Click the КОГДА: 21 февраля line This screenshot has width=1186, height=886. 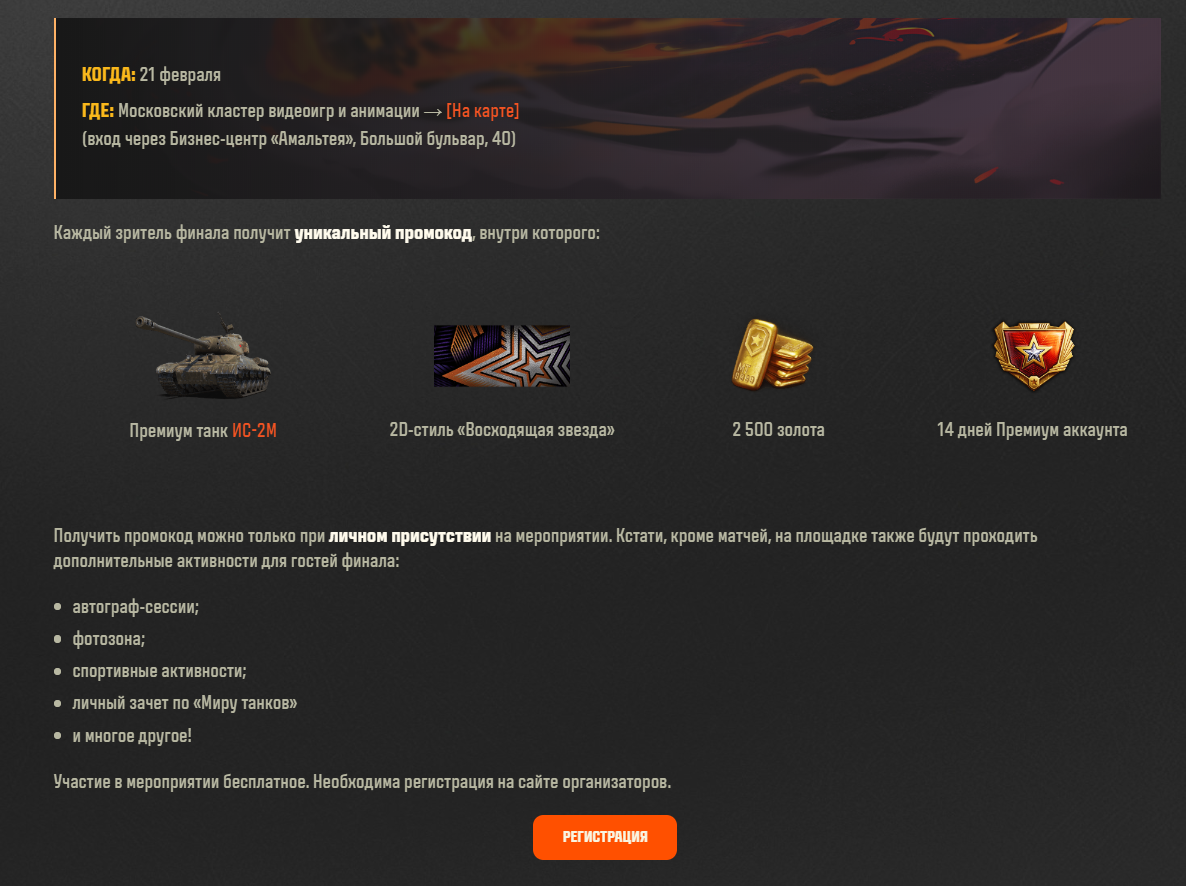[151, 74]
